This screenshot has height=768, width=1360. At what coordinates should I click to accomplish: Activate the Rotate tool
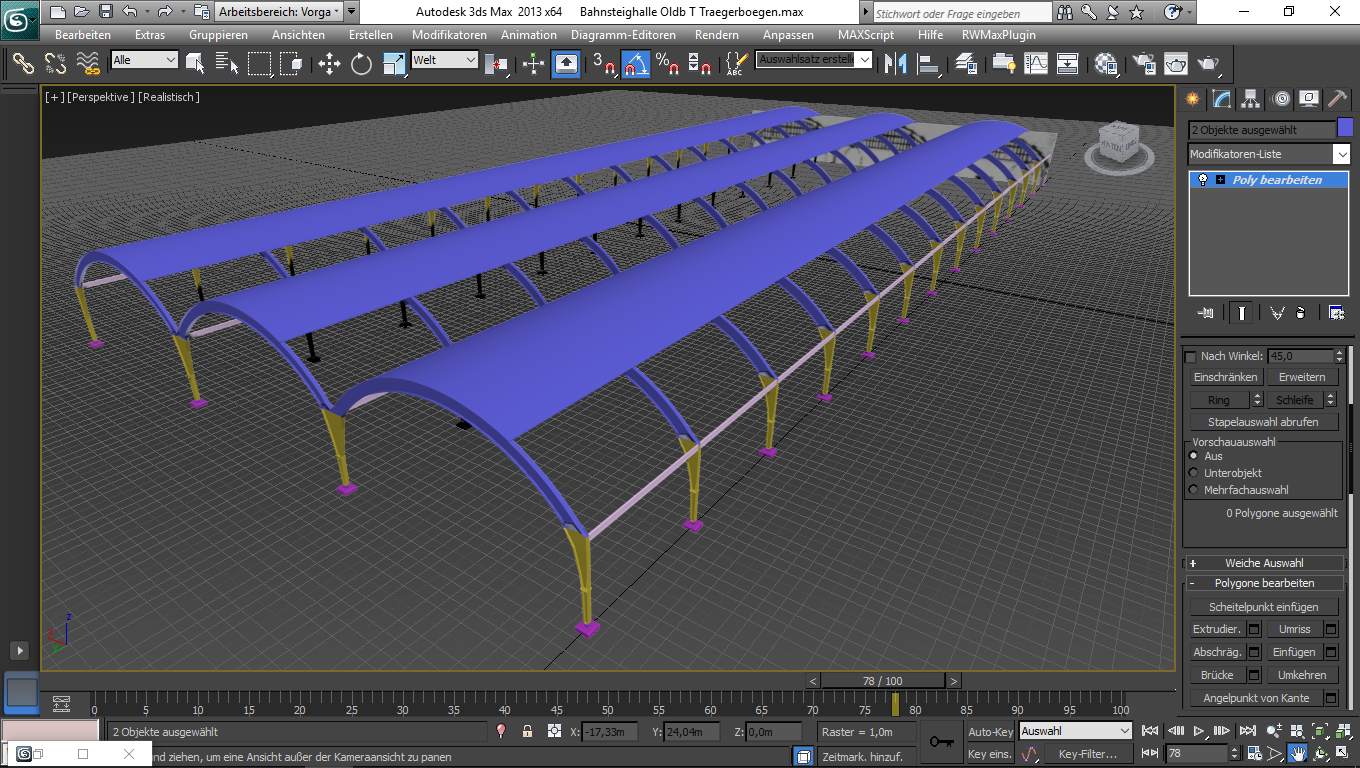tap(361, 65)
